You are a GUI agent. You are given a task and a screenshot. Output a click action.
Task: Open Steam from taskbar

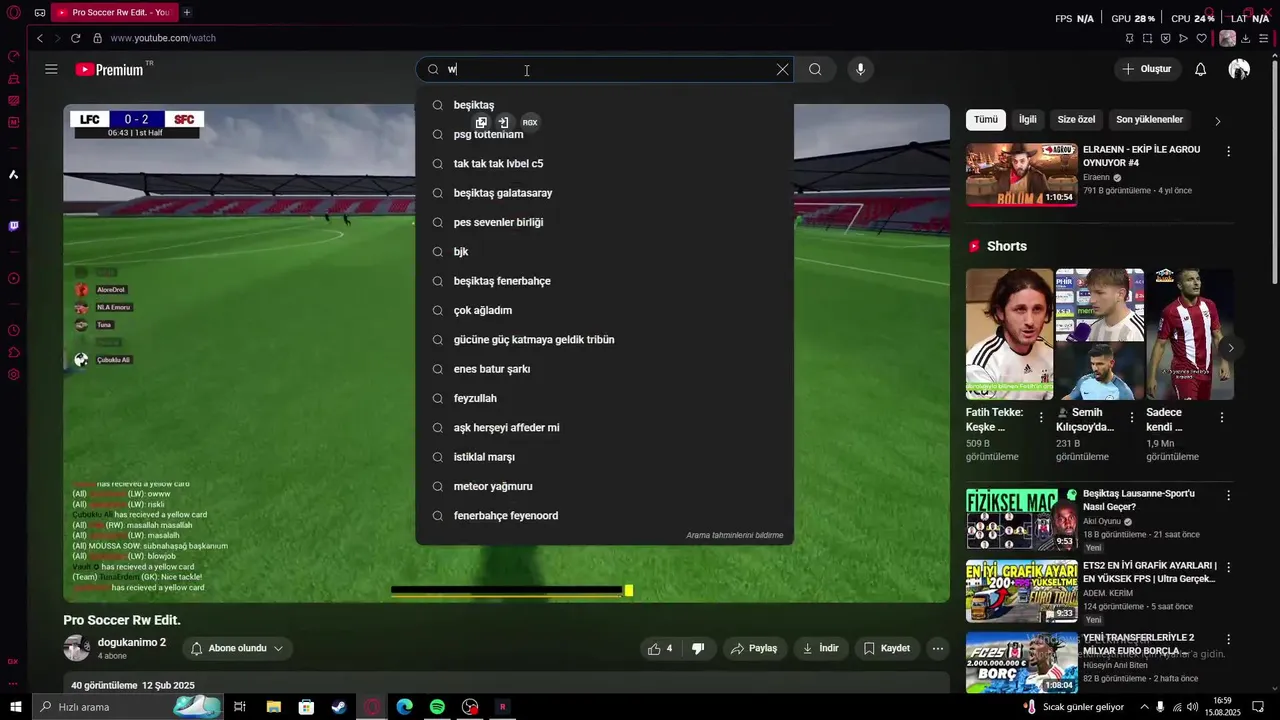pos(339,707)
